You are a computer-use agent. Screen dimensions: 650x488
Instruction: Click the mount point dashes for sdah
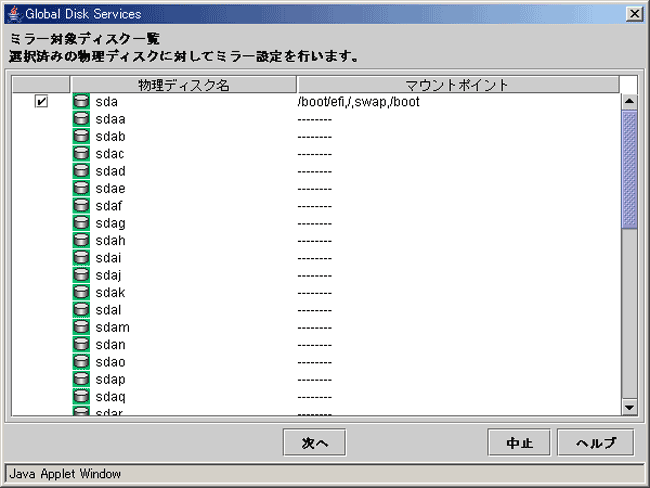[315, 241]
